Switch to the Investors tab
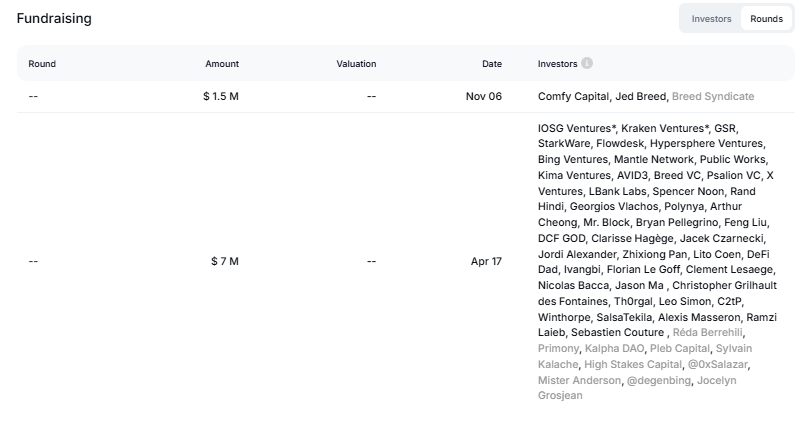Image resolution: width=805 pixels, height=424 pixels. [x=711, y=18]
